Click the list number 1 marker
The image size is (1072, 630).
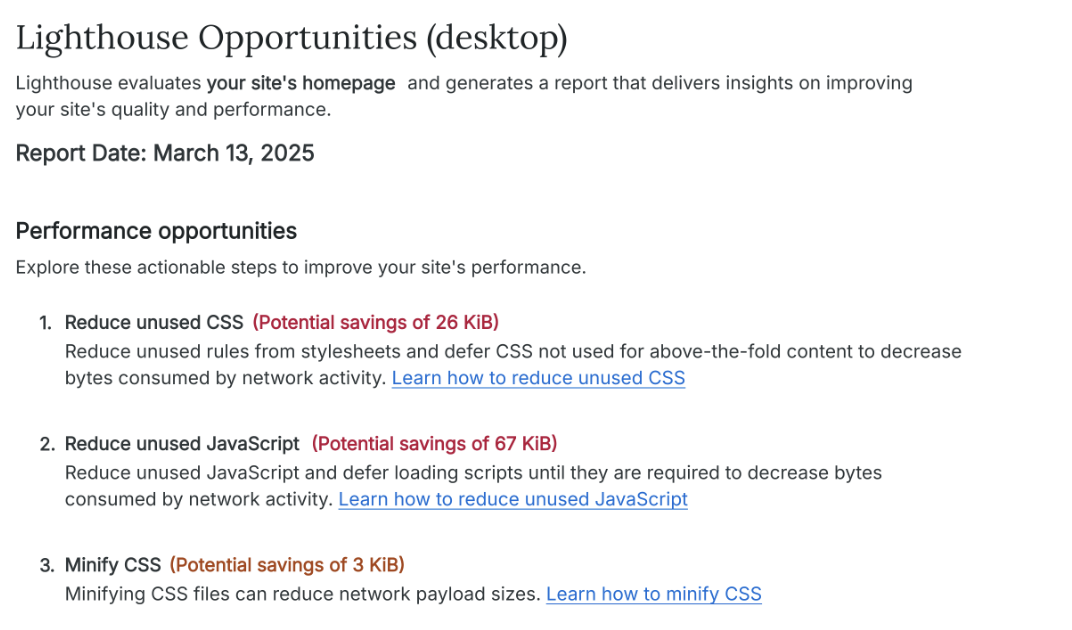click(45, 322)
